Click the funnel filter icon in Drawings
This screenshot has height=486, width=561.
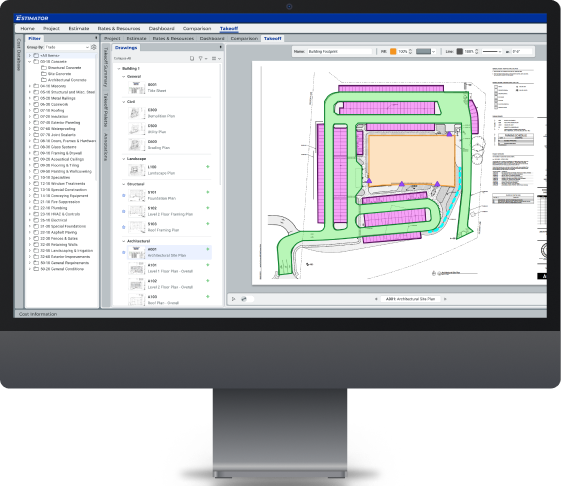(201, 58)
